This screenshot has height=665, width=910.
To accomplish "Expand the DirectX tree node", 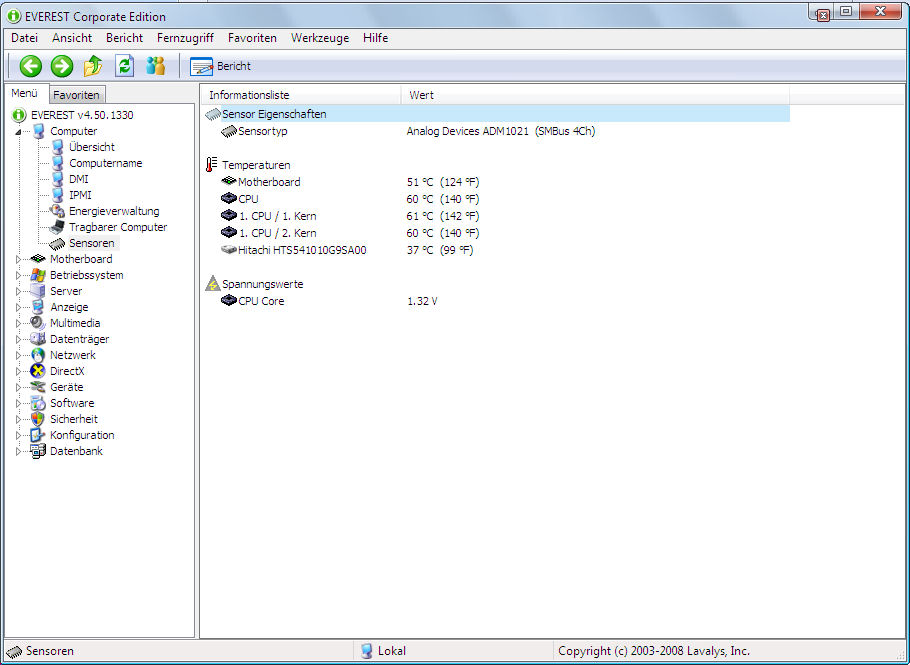I will 18,371.
